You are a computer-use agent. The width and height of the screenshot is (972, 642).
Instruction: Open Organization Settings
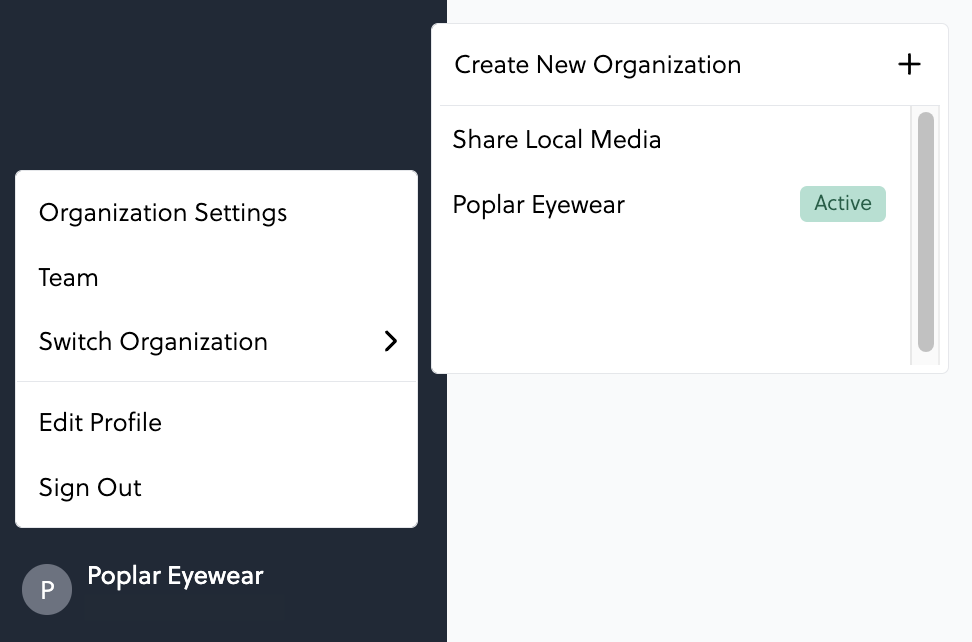216,213
